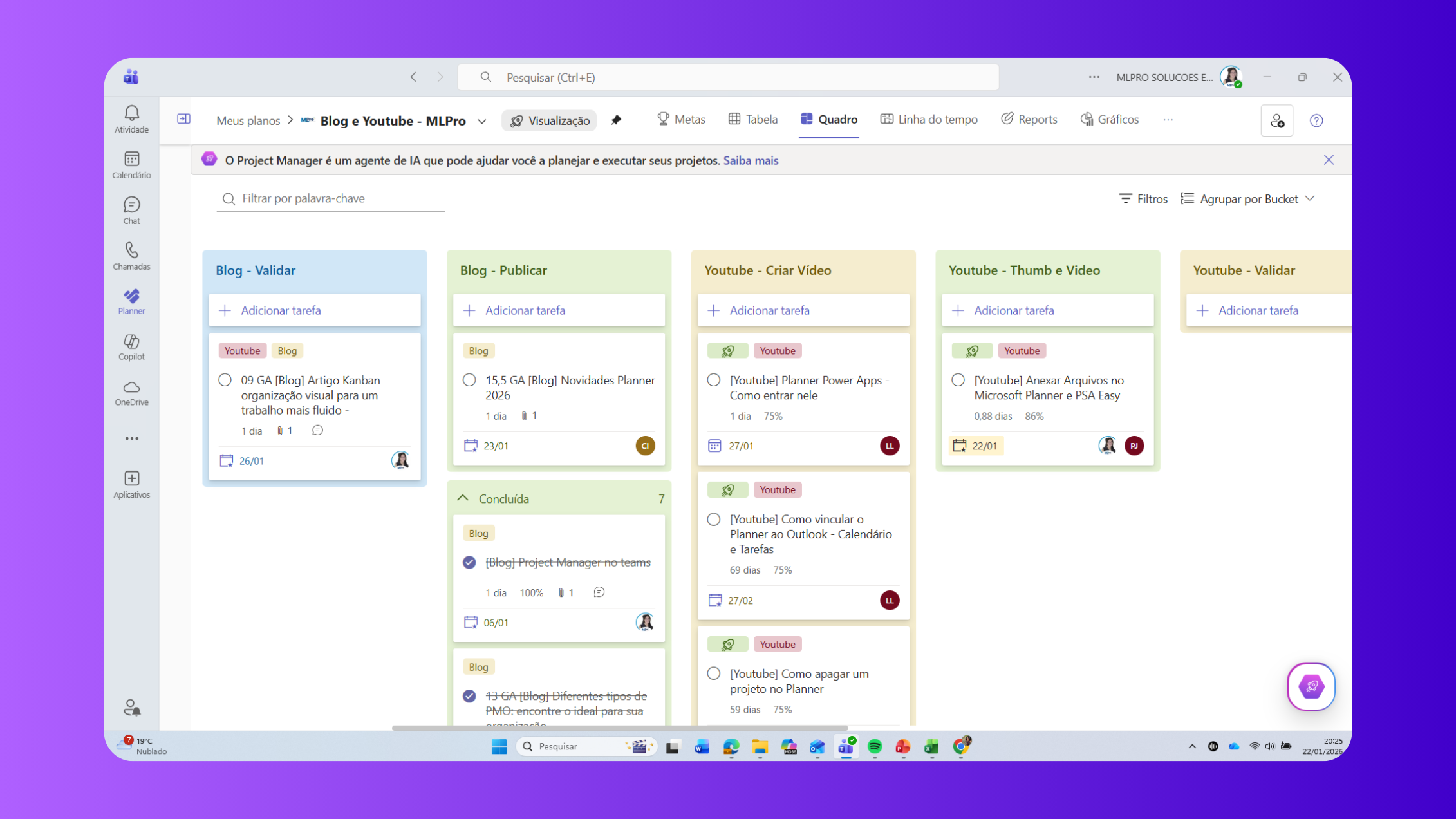1456x819 pixels.
Task: Open Excel from the taskbar
Action: coord(930,746)
